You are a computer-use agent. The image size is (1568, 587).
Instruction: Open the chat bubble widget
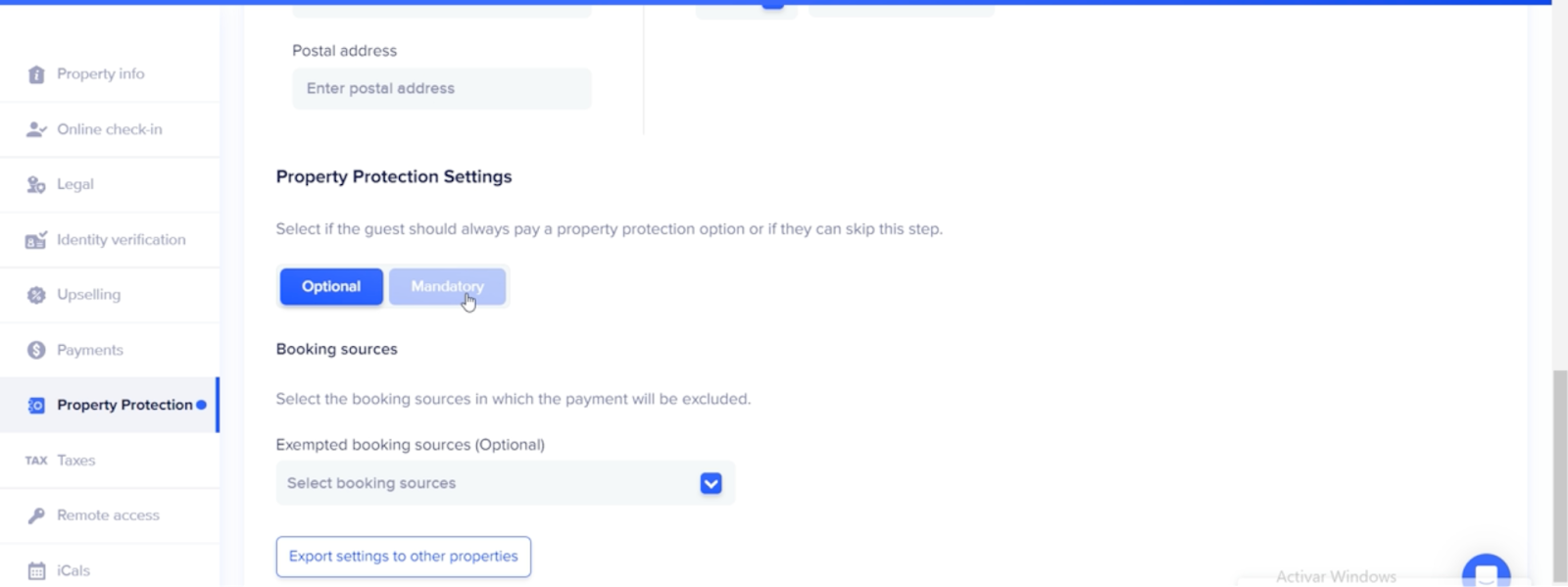pos(1486,572)
